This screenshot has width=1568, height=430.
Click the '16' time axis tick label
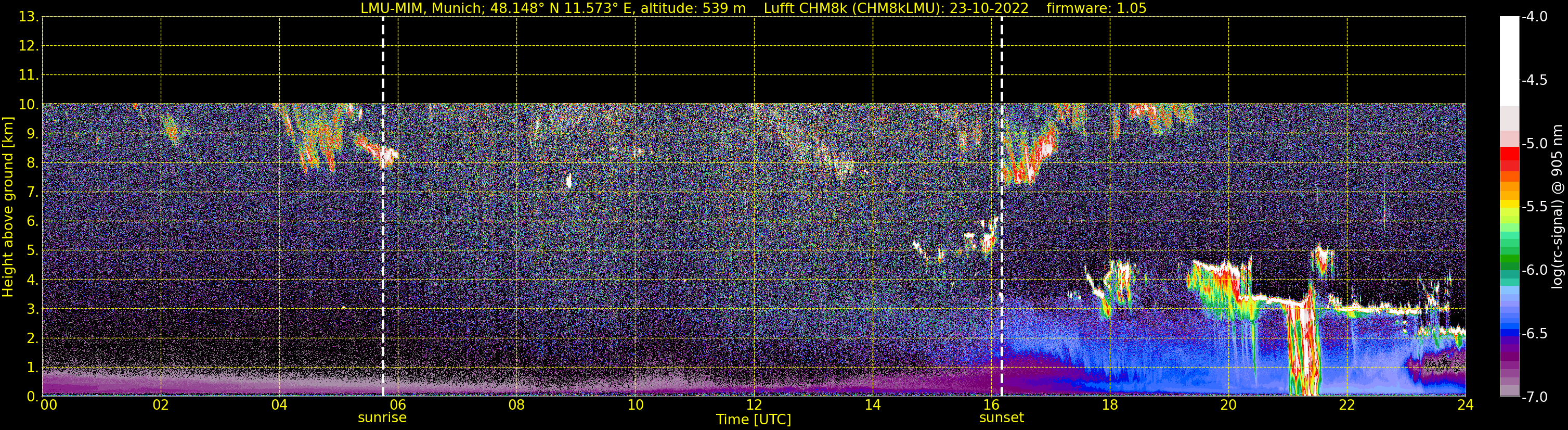992,405
